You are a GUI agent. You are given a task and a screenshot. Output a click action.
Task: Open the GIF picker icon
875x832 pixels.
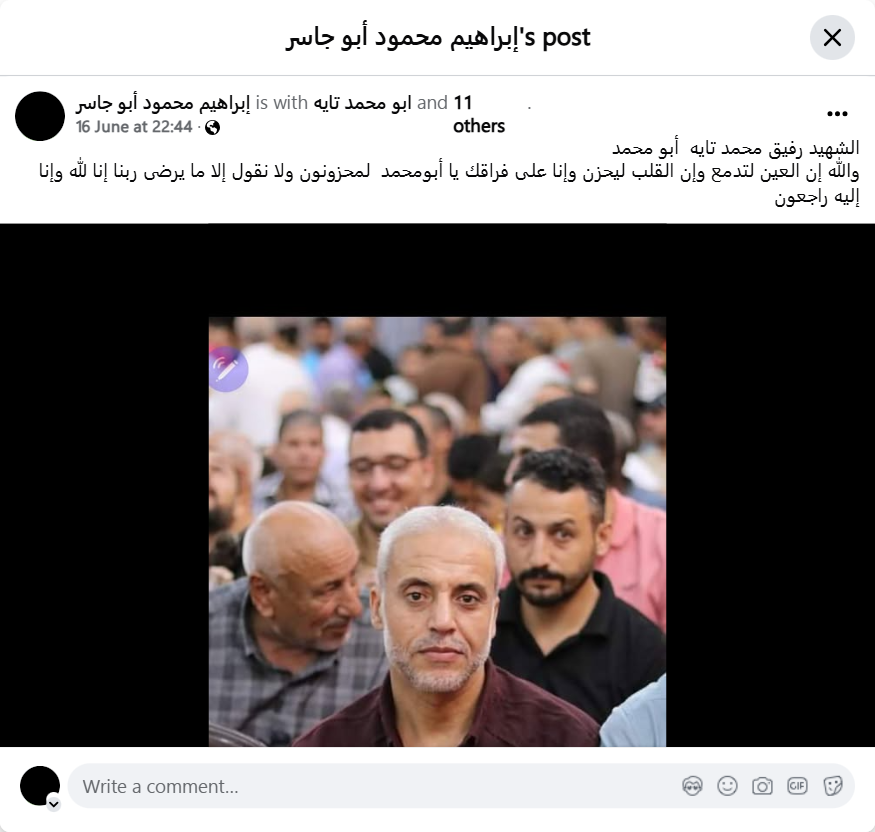[797, 786]
